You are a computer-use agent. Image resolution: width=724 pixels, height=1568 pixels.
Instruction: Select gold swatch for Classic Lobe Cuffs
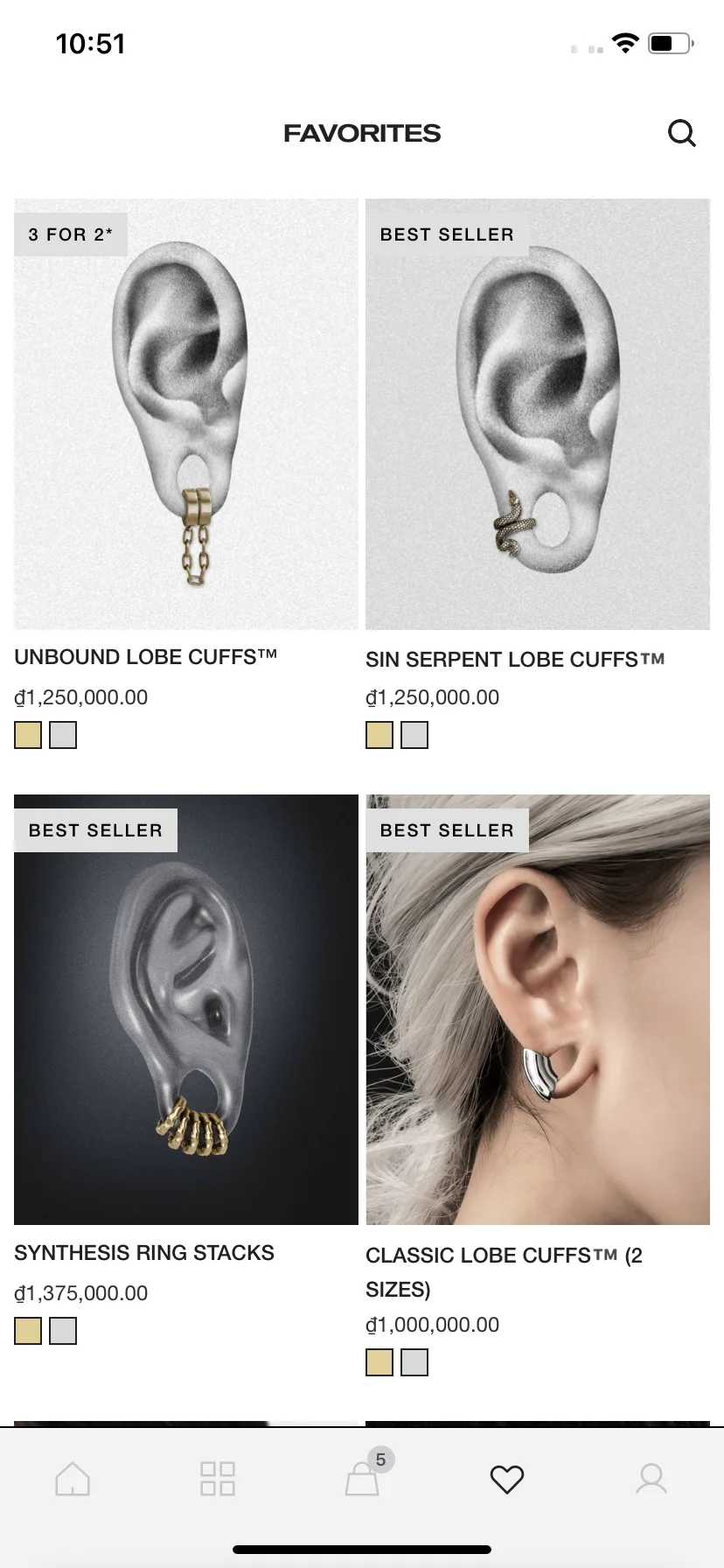click(x=379, y=1362)
